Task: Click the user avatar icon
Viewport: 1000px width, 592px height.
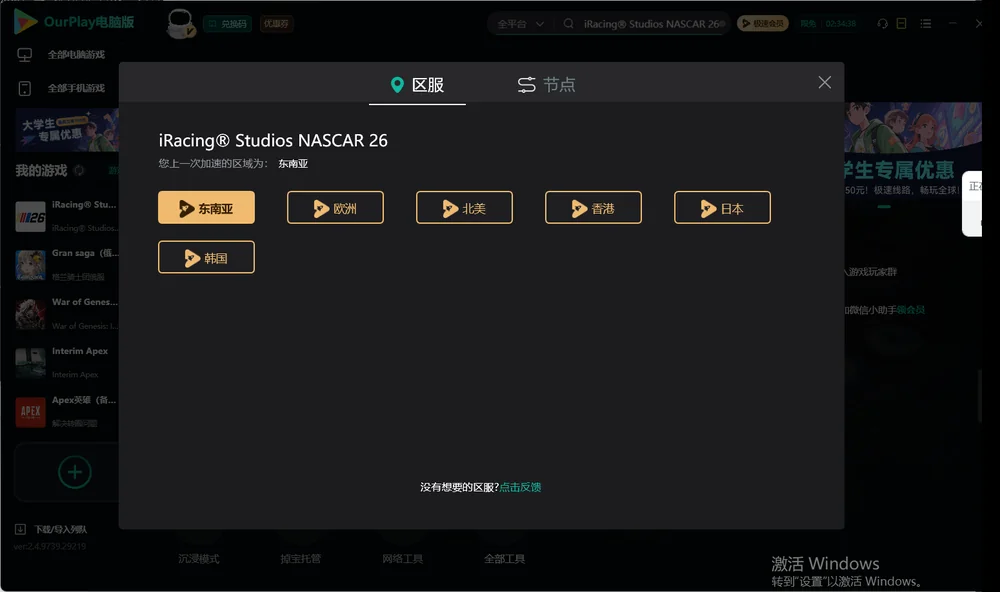Action: coord(180,24)
